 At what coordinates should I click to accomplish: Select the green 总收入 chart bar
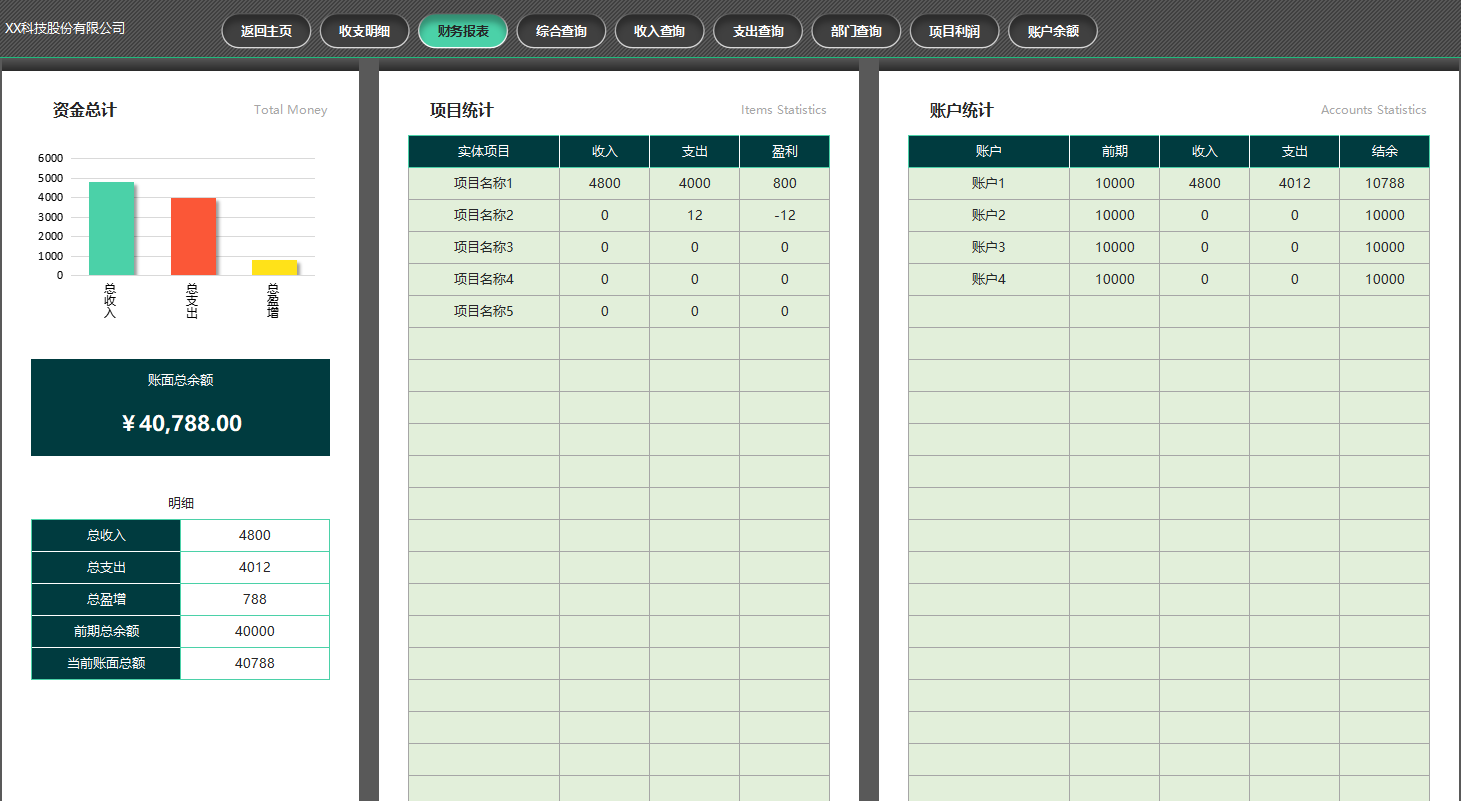[111, 228]
